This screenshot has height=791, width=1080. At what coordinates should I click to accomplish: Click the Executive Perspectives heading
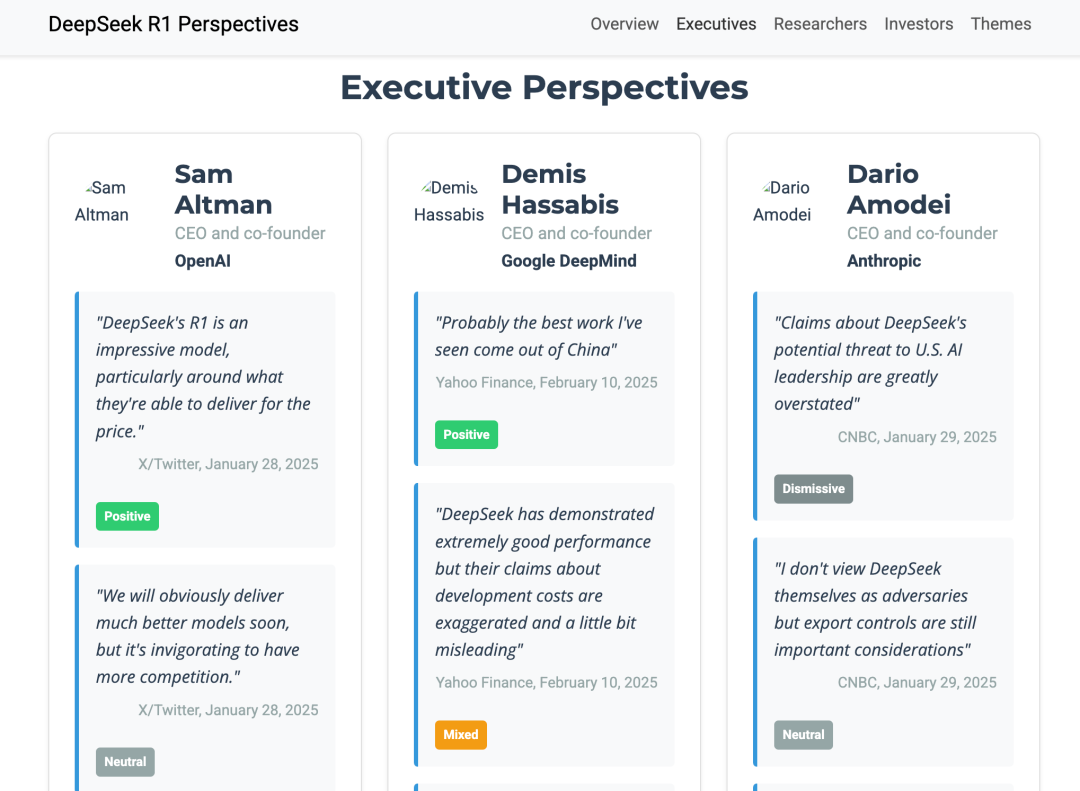(x=544, y=88)
